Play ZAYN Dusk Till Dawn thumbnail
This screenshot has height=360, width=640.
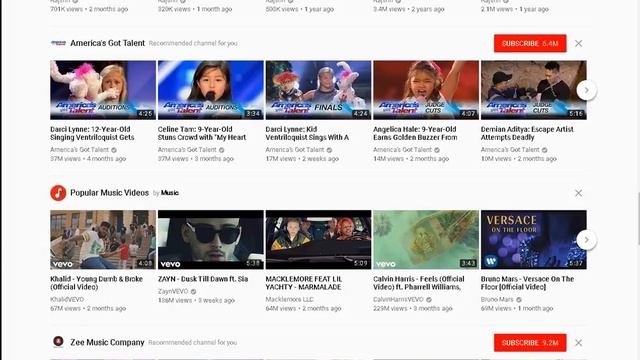click(211, 240)
